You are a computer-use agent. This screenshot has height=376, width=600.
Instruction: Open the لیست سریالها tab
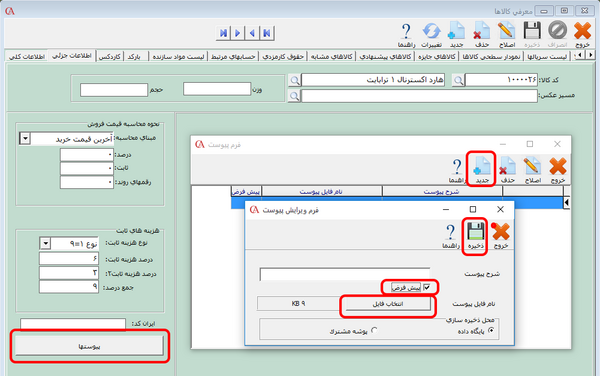[547, 56]
